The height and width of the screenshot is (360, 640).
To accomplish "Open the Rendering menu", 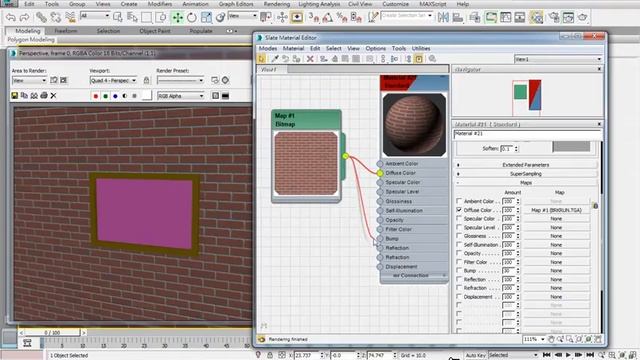I will [276, 4].
